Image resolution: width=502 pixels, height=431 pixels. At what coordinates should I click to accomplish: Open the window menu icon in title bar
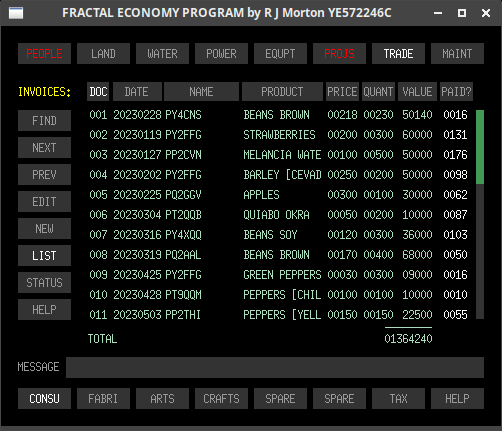pyautogui.click(x=16, y=13)
